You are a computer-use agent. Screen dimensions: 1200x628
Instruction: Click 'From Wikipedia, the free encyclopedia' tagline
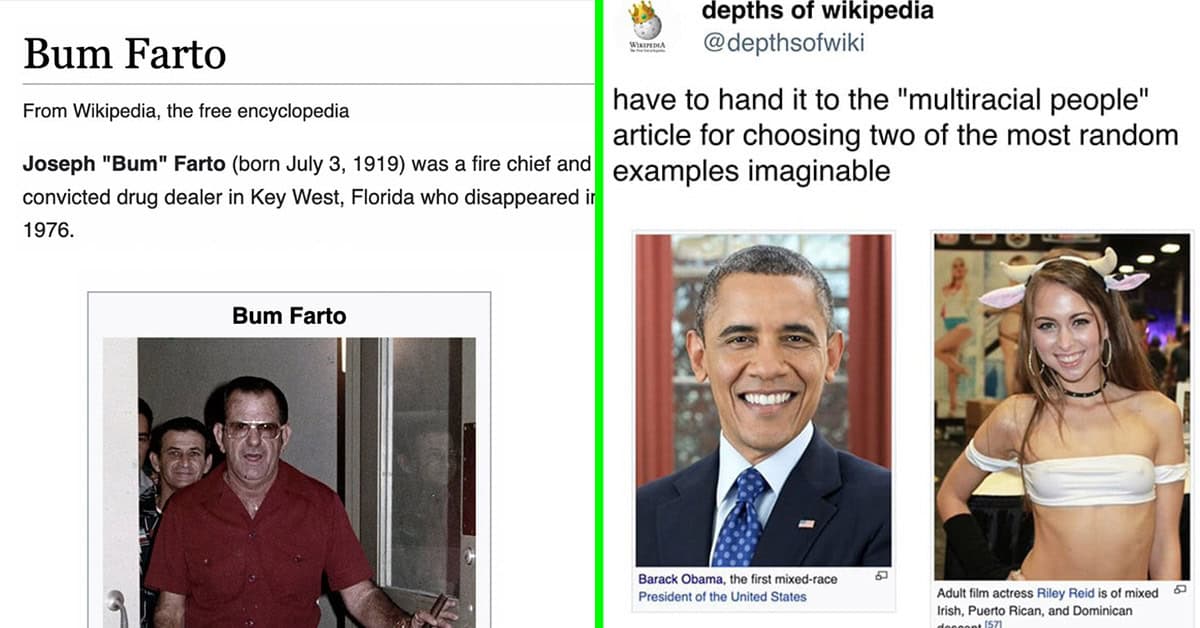(186, 111)
